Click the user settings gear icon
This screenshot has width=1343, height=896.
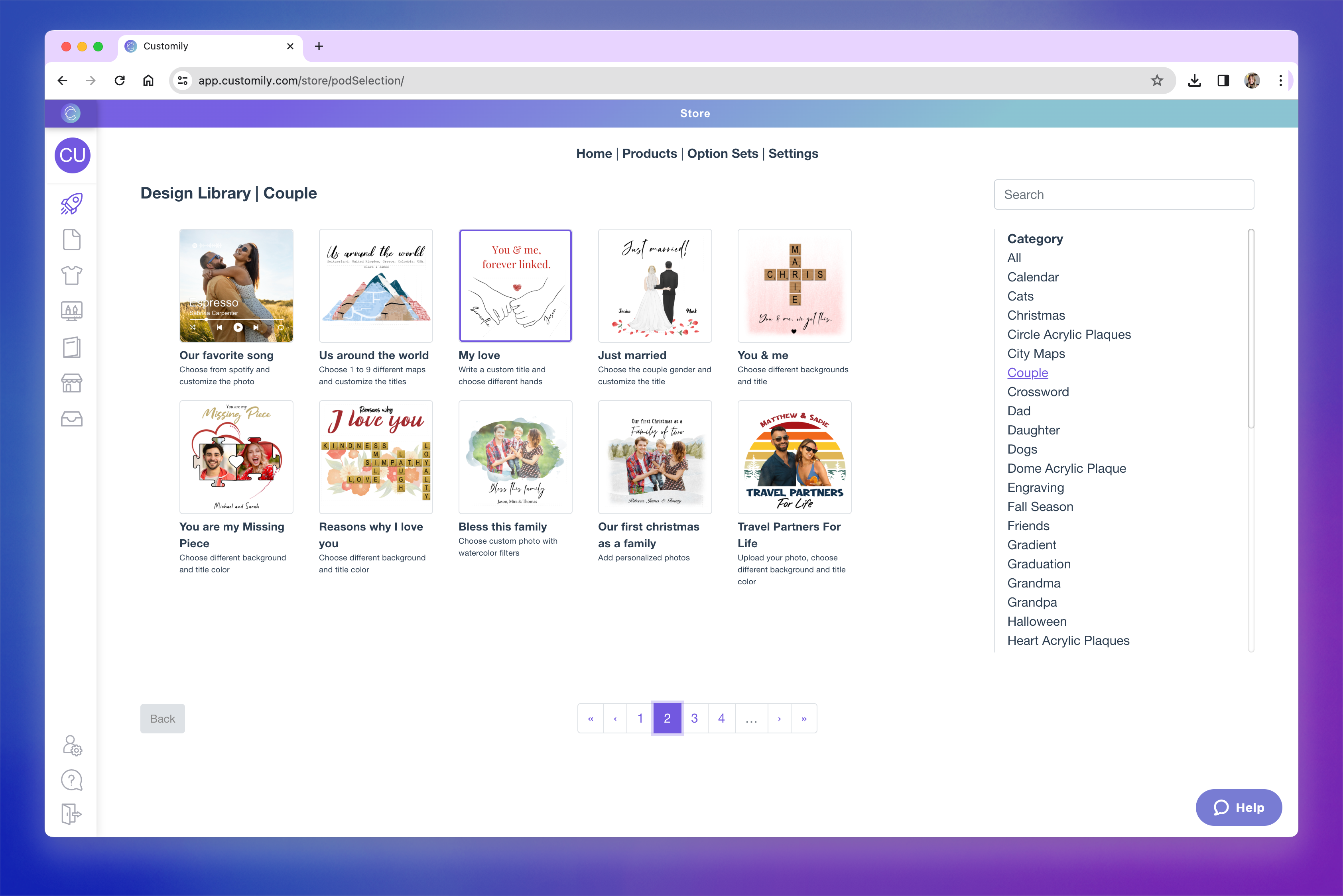tap(72, 745)
